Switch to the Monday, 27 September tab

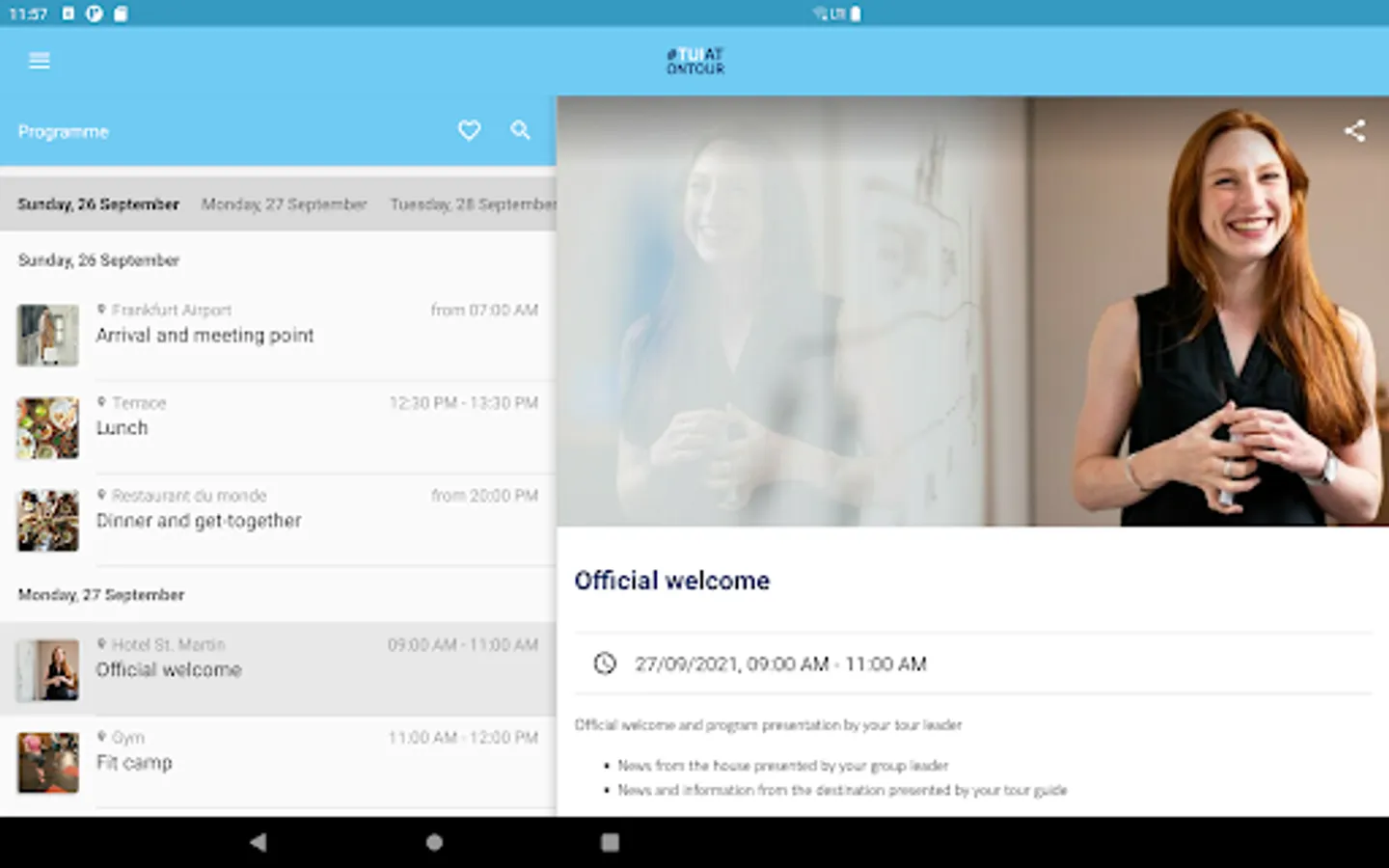[x=284, y=203]
